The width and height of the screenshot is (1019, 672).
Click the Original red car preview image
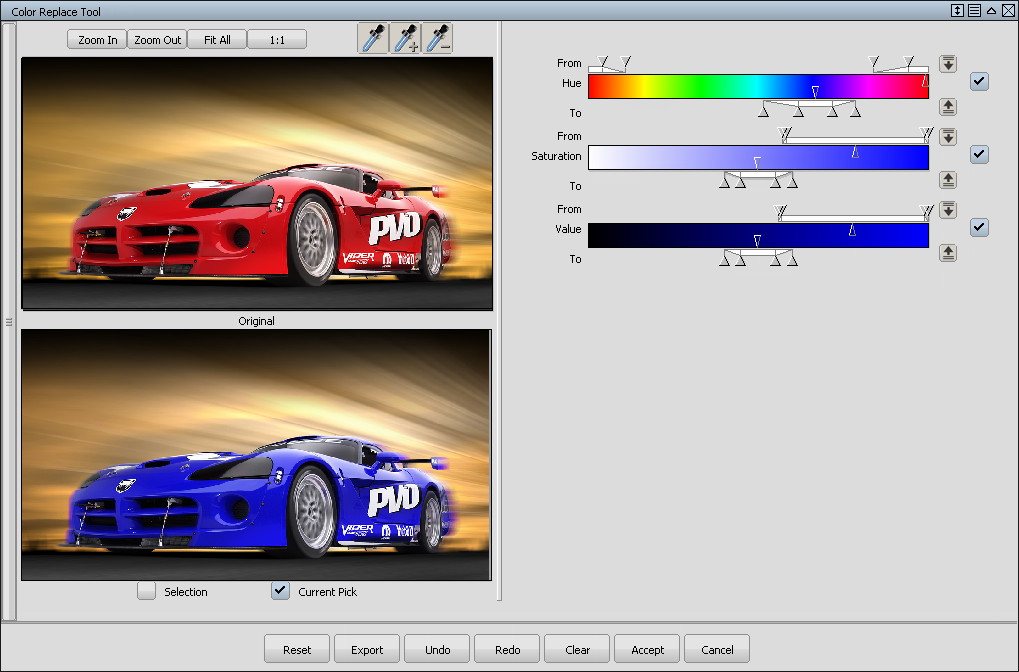tap(257, 183)
